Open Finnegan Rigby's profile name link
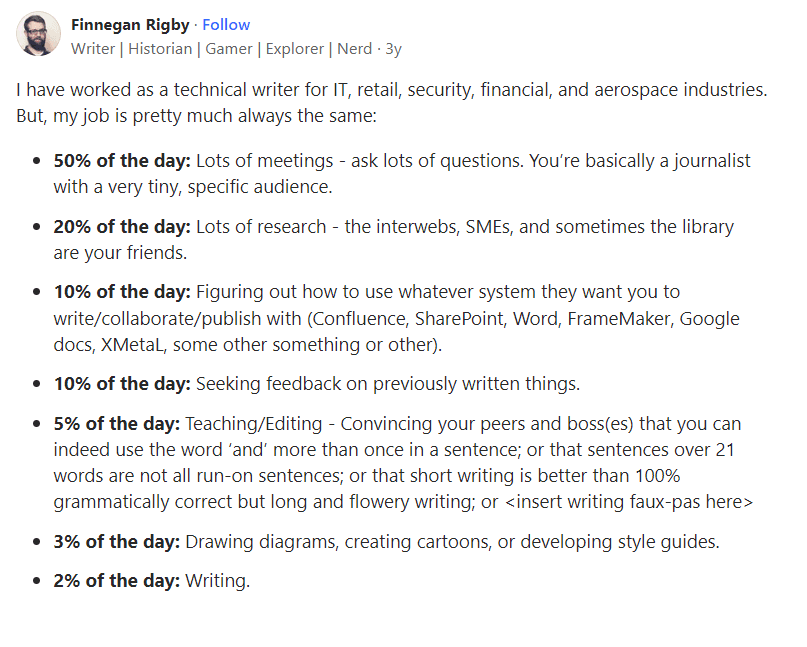Image resolution: width=807 pixels, height=647 pixels. click(130, 25)
